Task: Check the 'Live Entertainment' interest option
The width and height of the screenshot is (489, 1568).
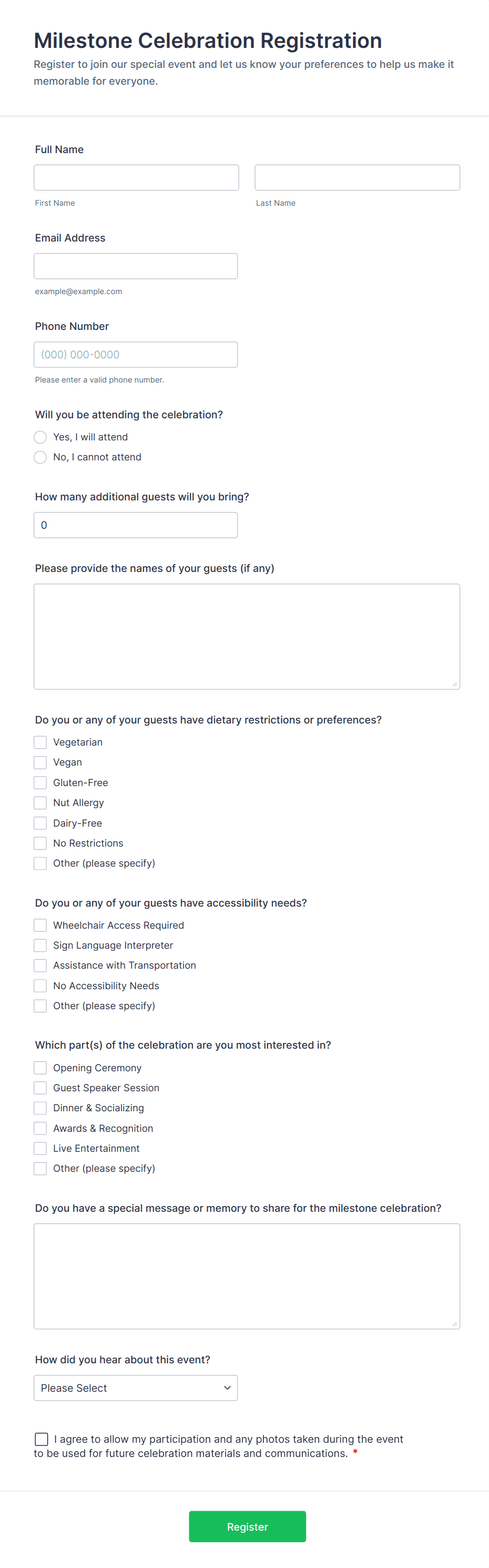Action: pos(40,1148)
